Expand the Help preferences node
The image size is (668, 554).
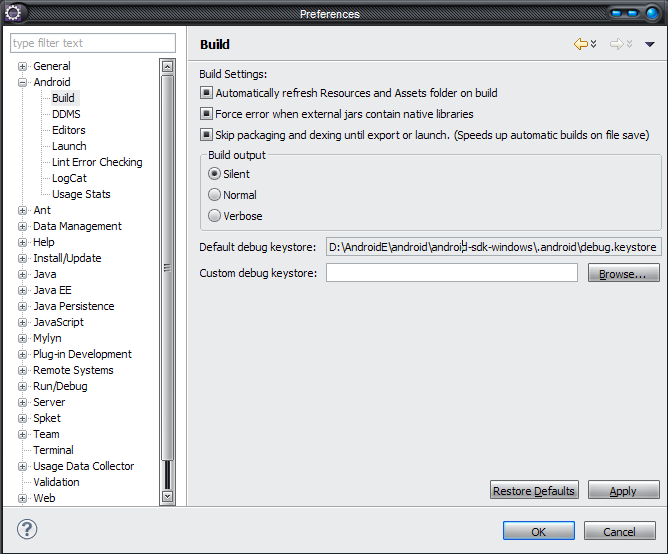(x=22, y=242)
